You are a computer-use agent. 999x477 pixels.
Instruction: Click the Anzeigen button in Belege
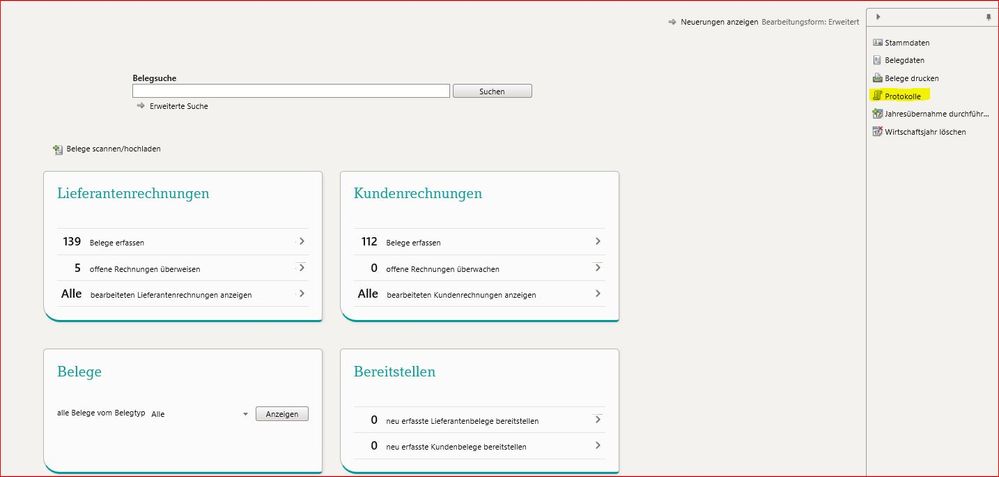282,414
